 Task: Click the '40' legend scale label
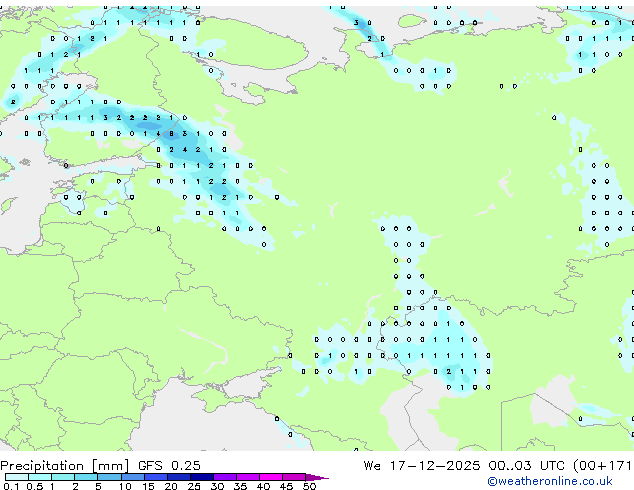(x=263, y=486)
